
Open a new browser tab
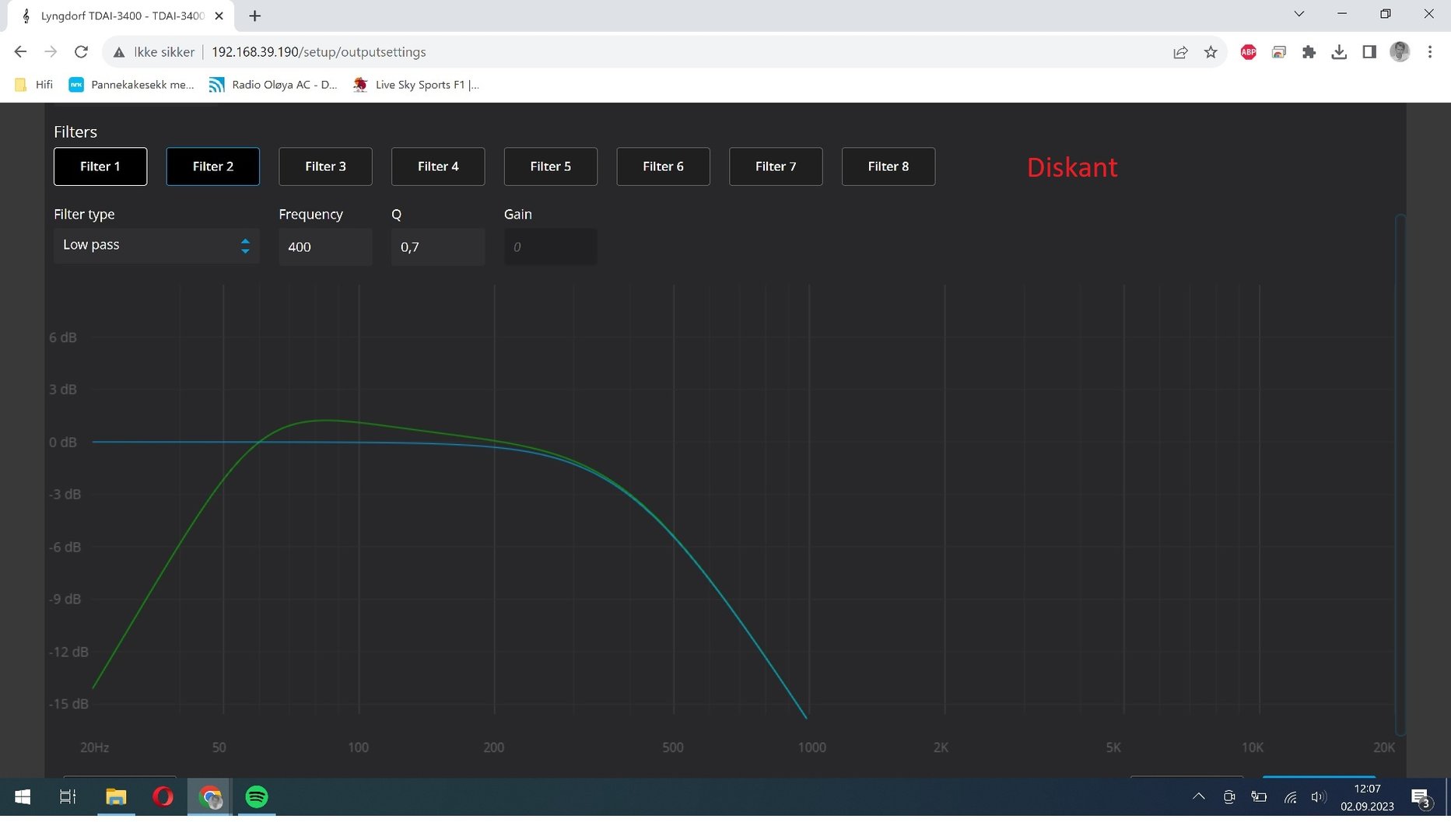point(254,16)
